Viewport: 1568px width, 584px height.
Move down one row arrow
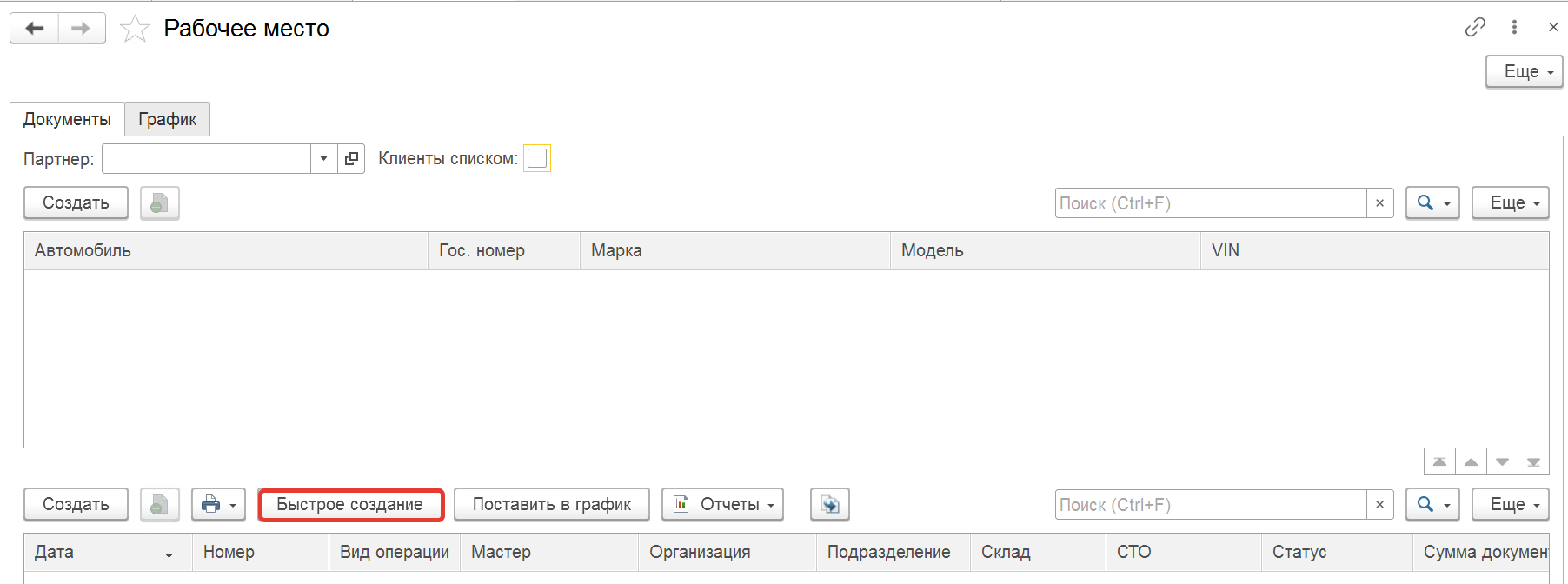[1502, 461]
